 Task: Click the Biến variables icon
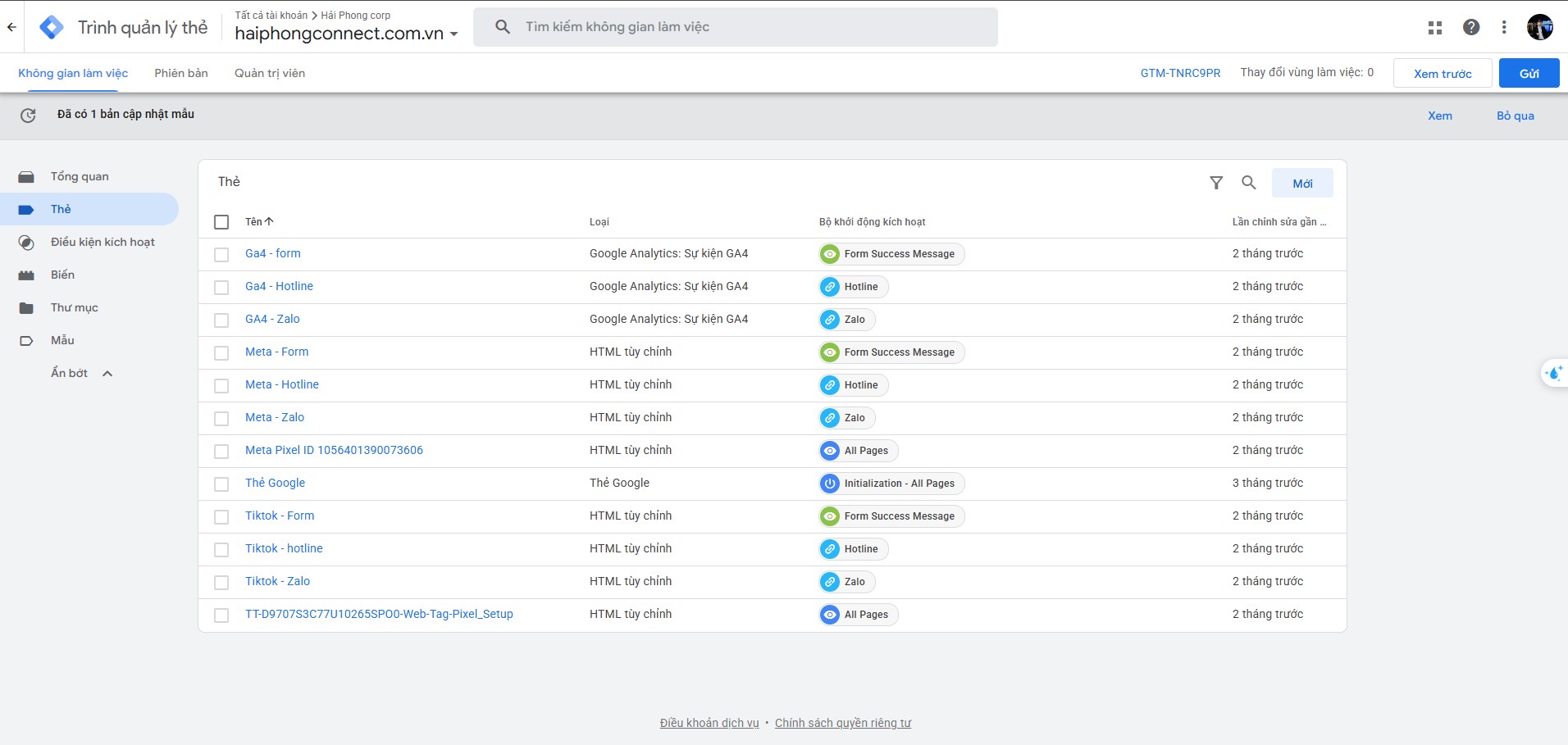(x=26, y=275)
